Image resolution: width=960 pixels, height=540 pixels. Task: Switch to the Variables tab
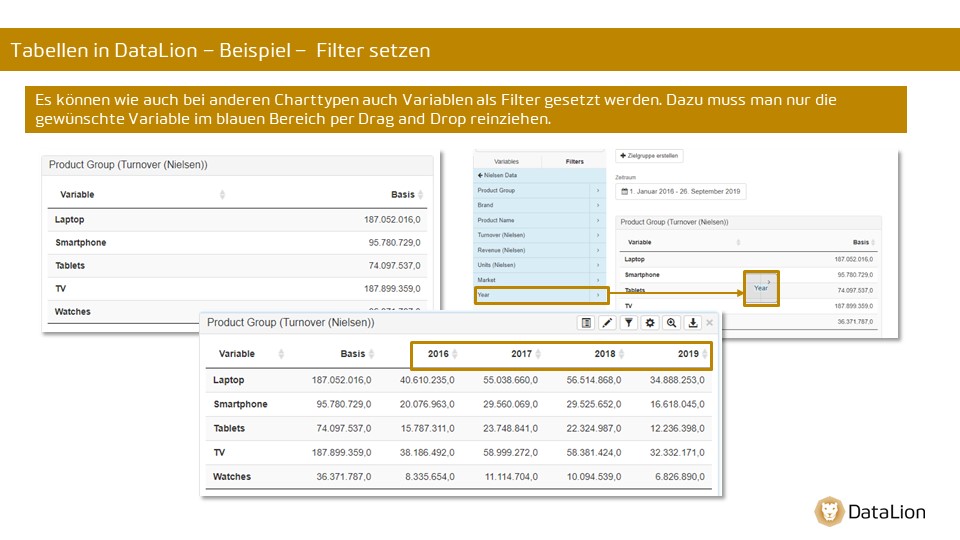point(506,162)
